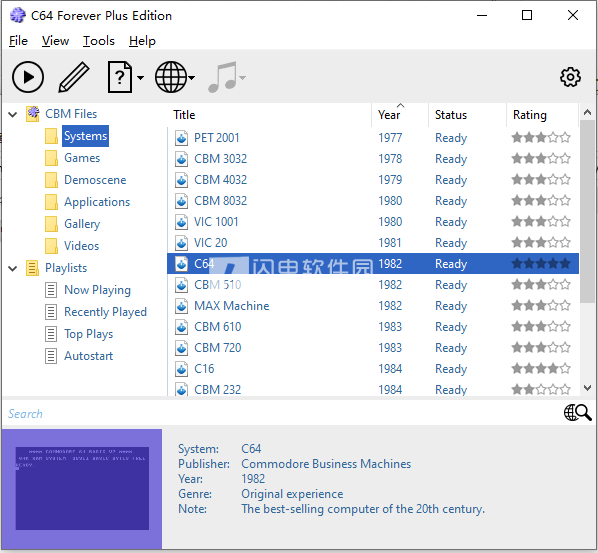Open the Top Plays playlist

(x=88, y=334)
